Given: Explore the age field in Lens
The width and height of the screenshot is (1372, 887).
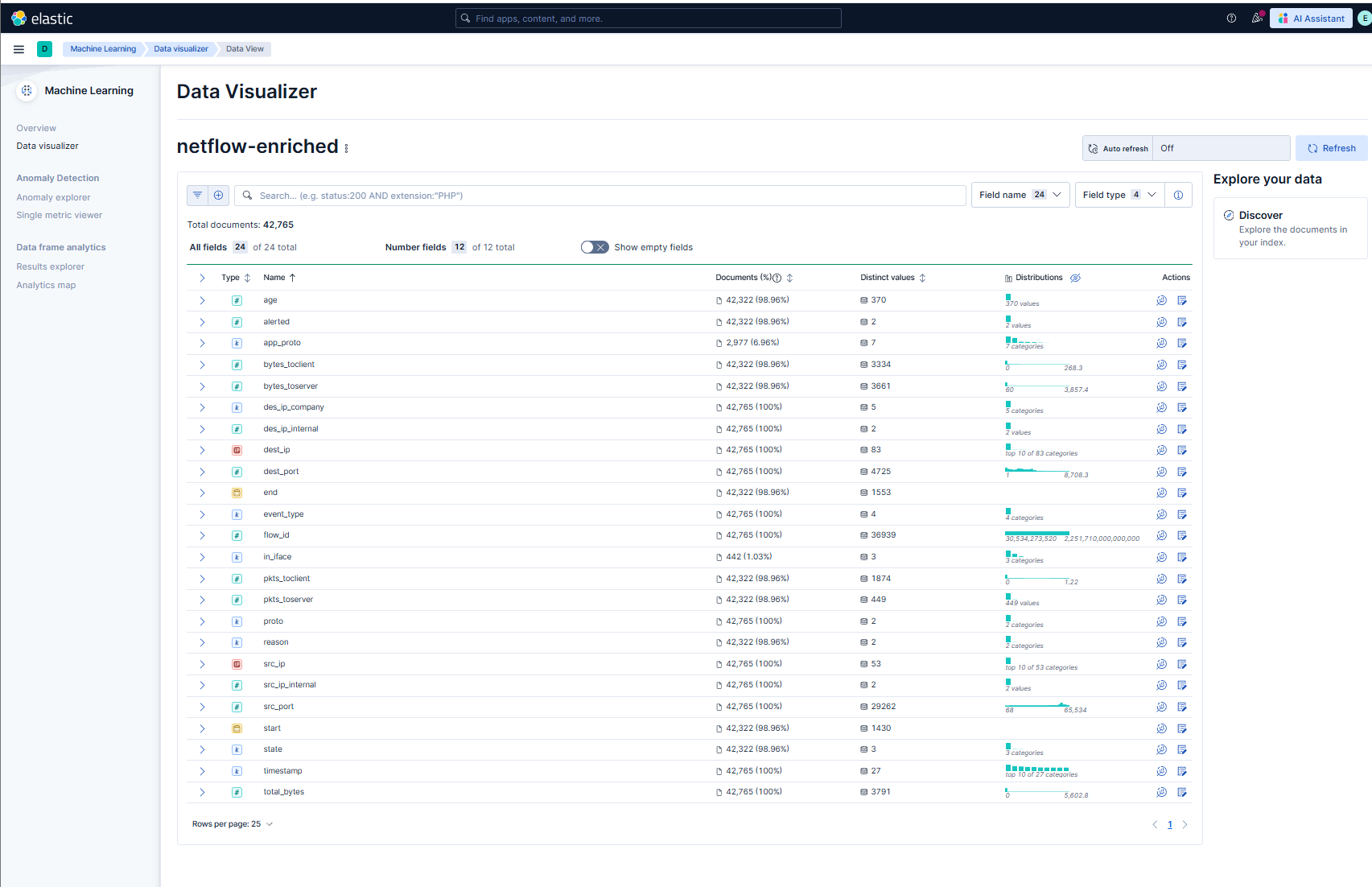Looking at the screenshot, I should point(1161,300).
